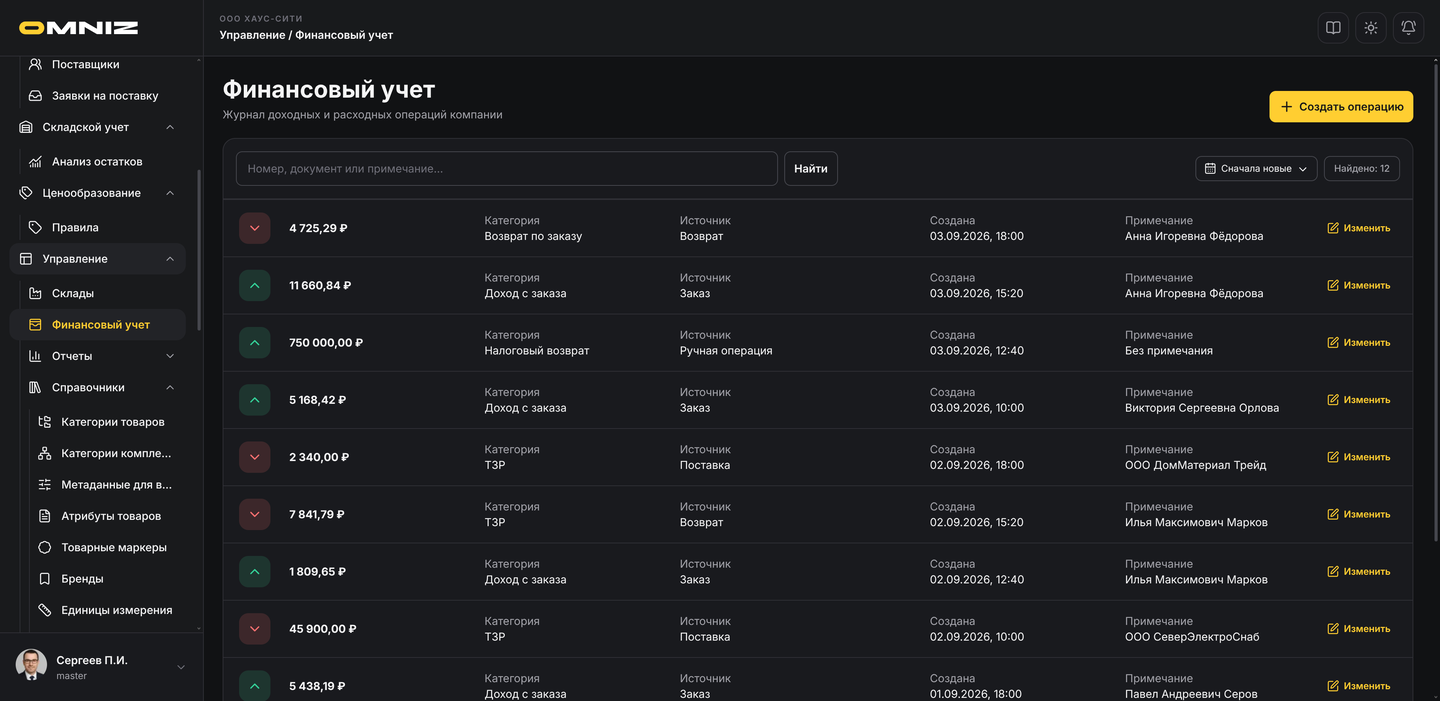Click Изменить for the 2 340,00 ₽ operation

click(x=1358, y=457)
